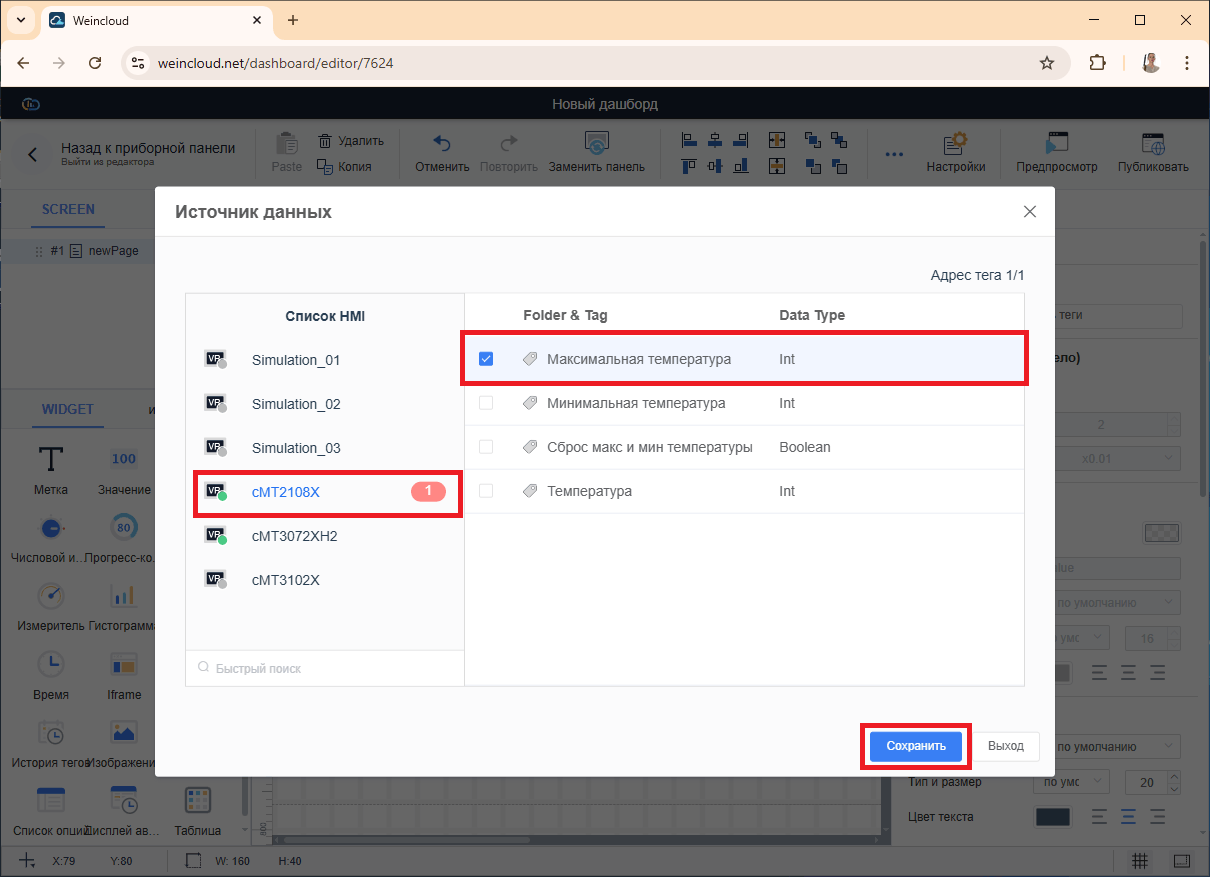
Task: Open the Preview (Предпросмотр) icon
Action: pyautogui.click(x=1056, y=144)
